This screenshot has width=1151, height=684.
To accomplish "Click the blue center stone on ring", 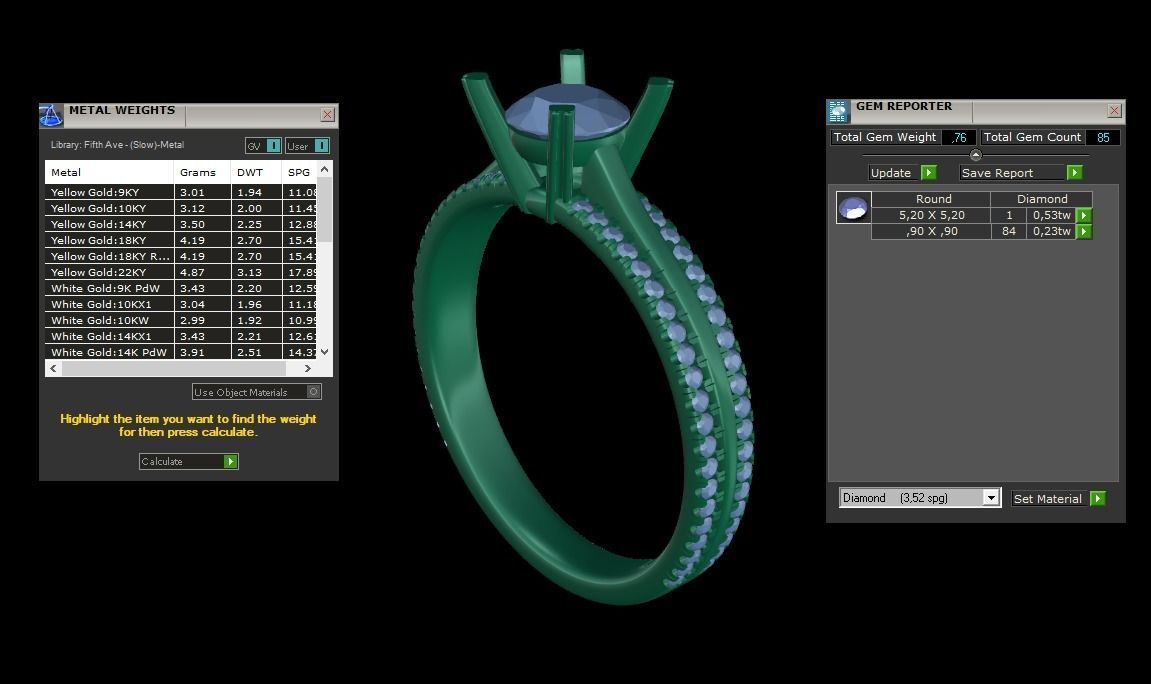I will 567,112.
